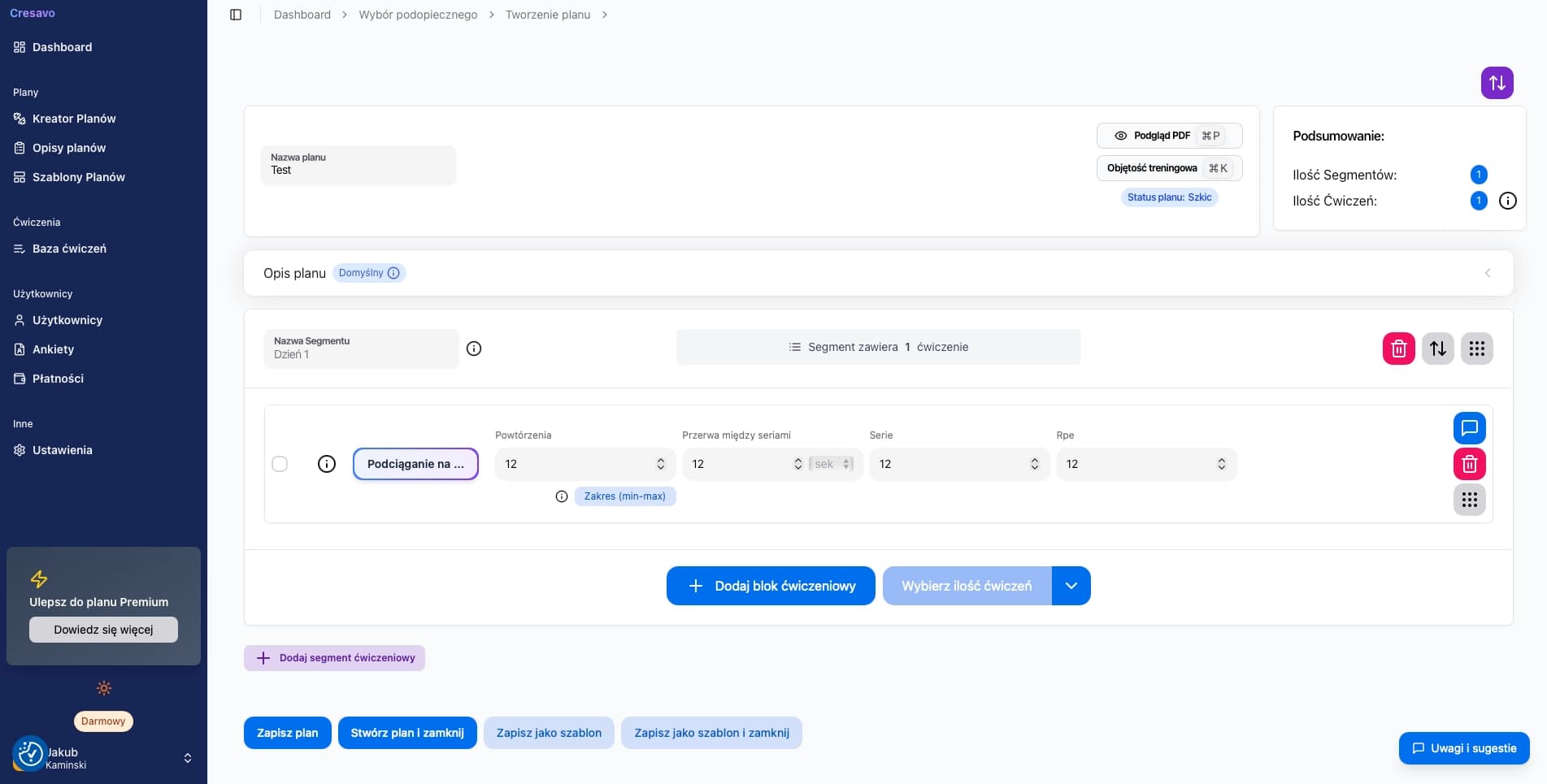Click info icon next to Ilość Ćwiczeń
1547x784 pixels.
(1507, 201)
